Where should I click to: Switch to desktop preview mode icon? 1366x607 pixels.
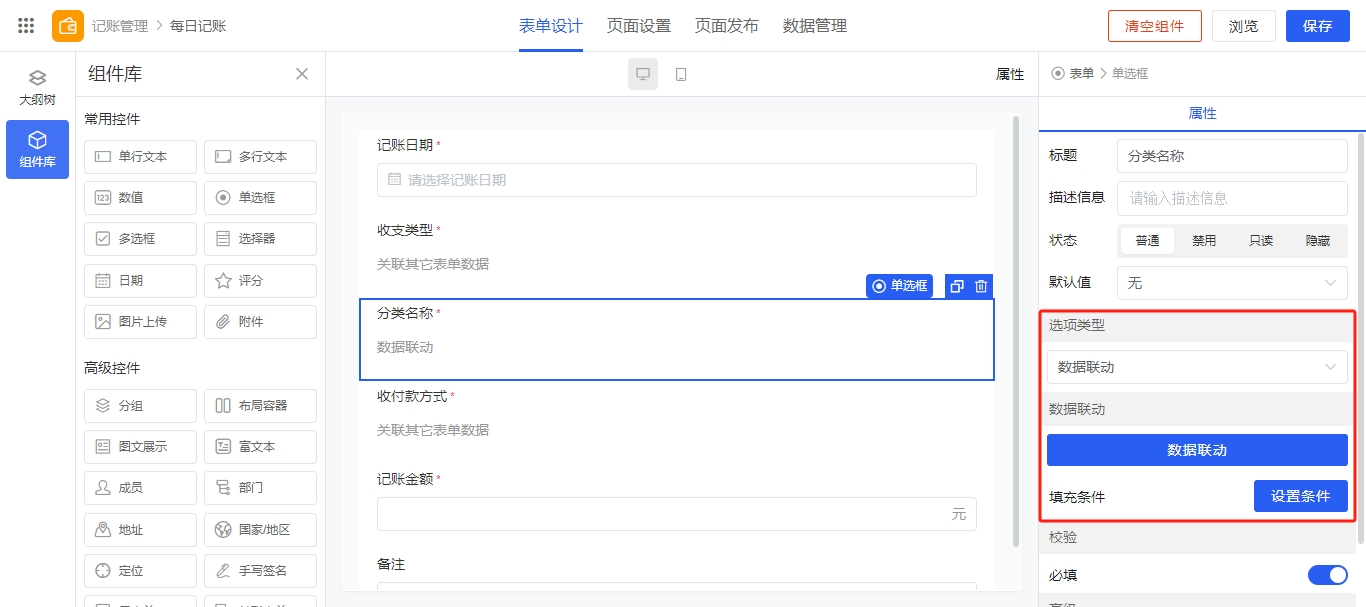point(643,74)
